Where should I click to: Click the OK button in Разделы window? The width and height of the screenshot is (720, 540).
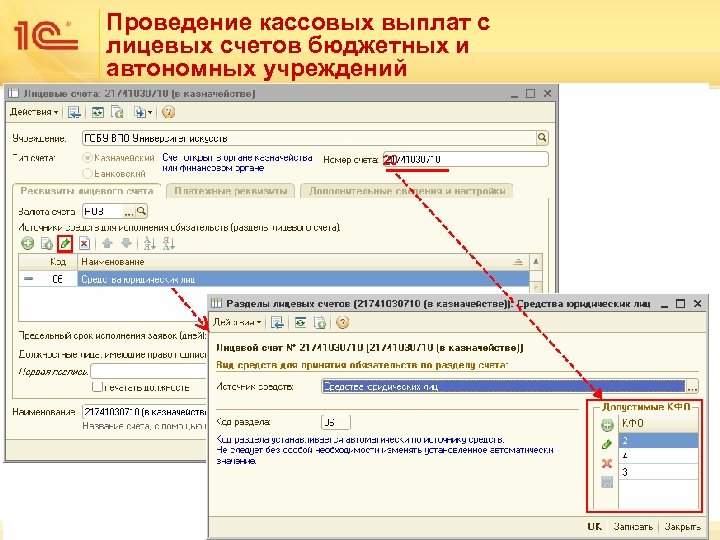tap(595, 527)
